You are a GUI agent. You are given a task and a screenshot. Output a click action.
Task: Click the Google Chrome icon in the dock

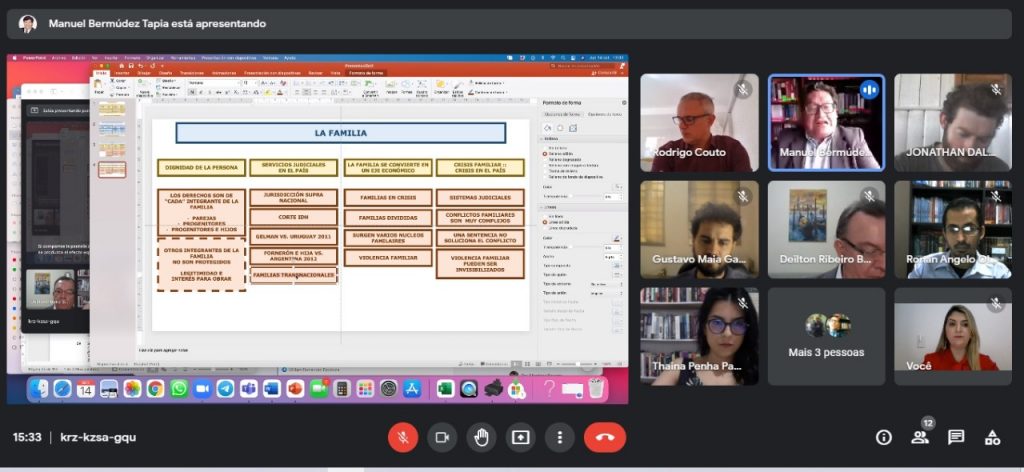click(x=155, y=389)
